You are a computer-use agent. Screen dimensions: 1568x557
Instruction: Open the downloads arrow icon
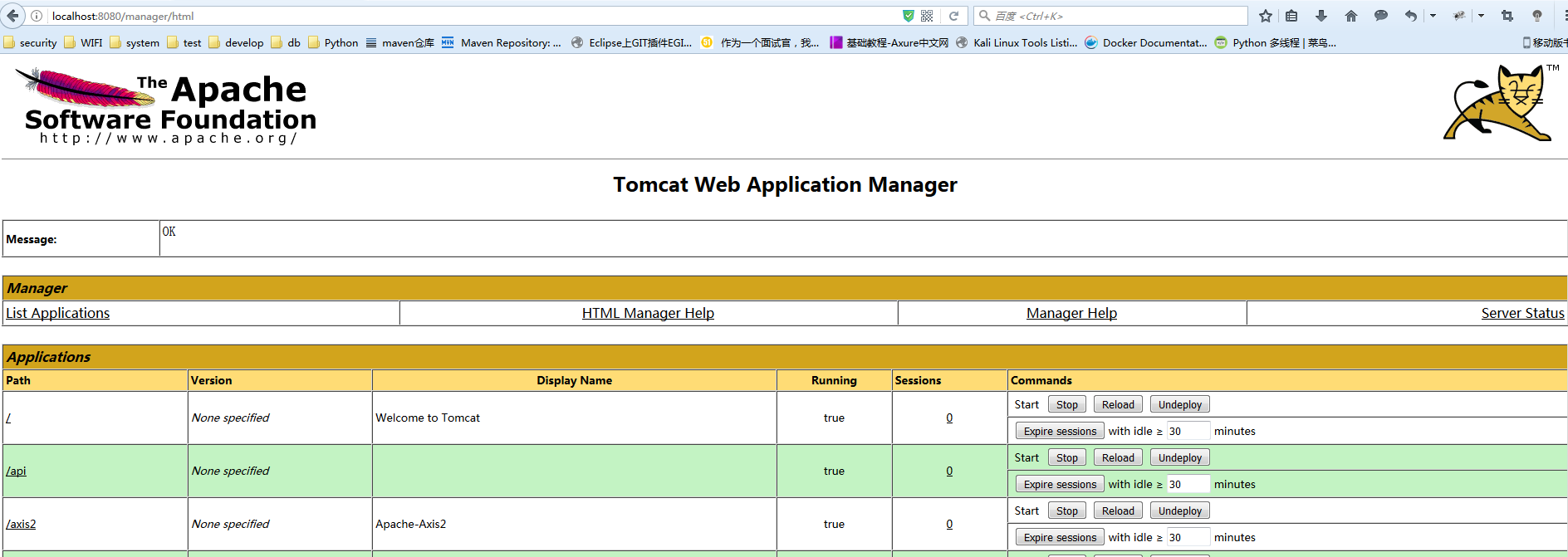click(1321, 16)
